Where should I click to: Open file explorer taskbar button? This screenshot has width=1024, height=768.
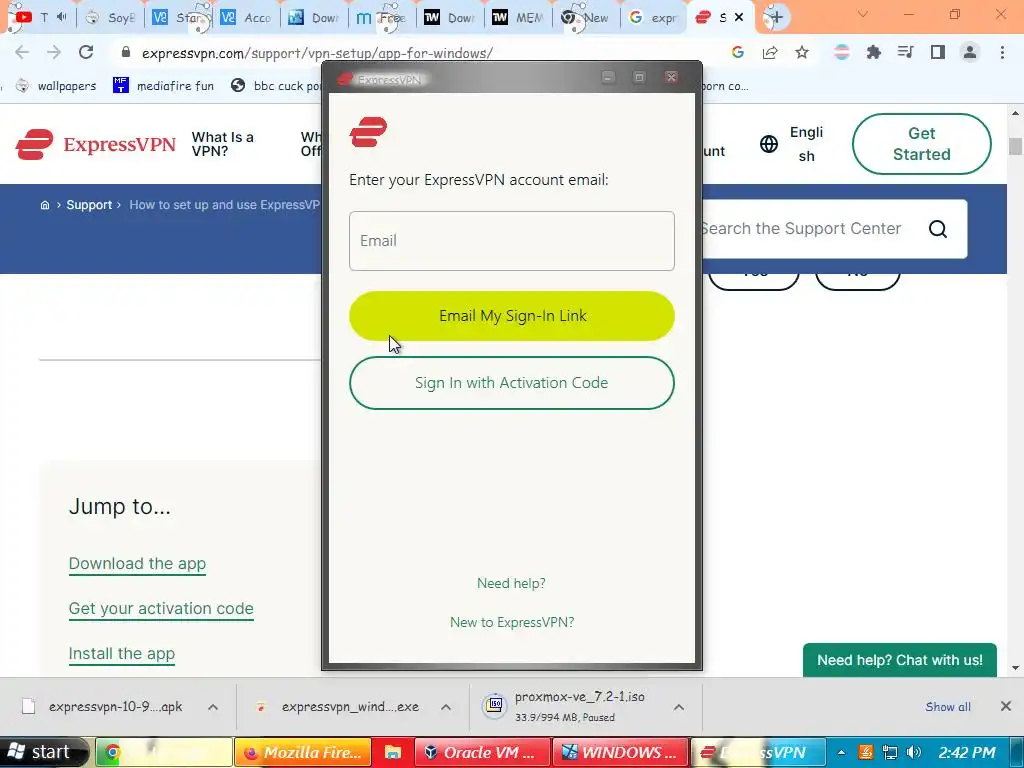coord(392,753)
